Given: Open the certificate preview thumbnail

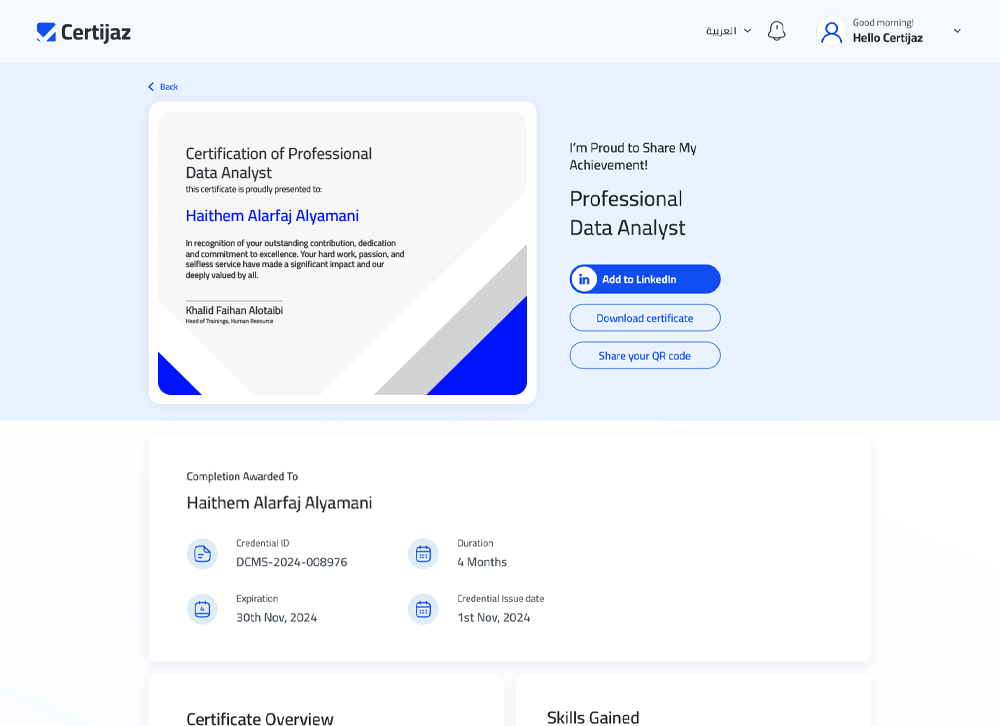Looking at the screenshot, I should [x=342, y=253].
